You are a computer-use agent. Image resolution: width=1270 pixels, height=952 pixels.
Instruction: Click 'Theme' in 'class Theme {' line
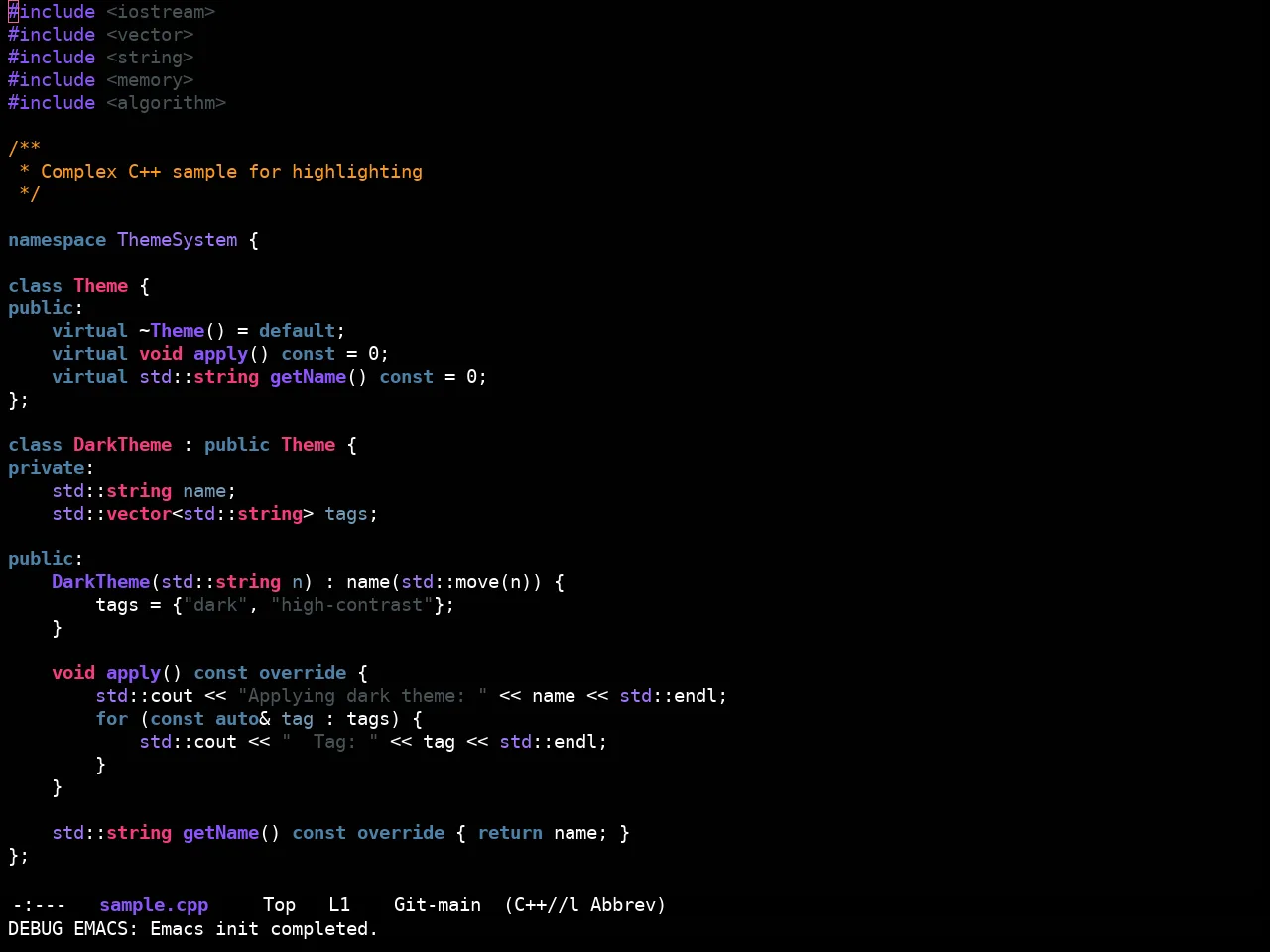100,286
